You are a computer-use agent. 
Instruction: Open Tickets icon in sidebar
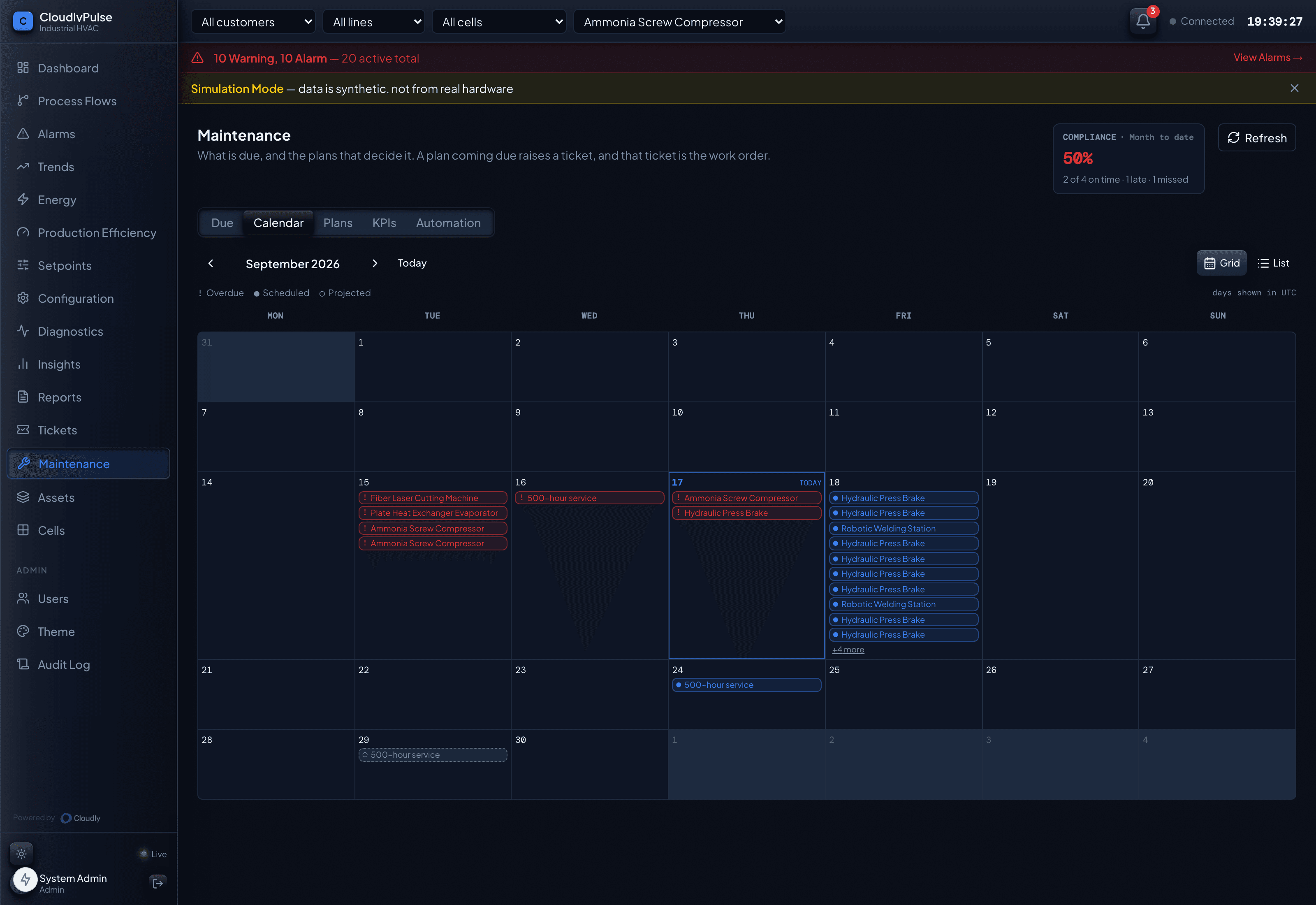pos(23,430)
